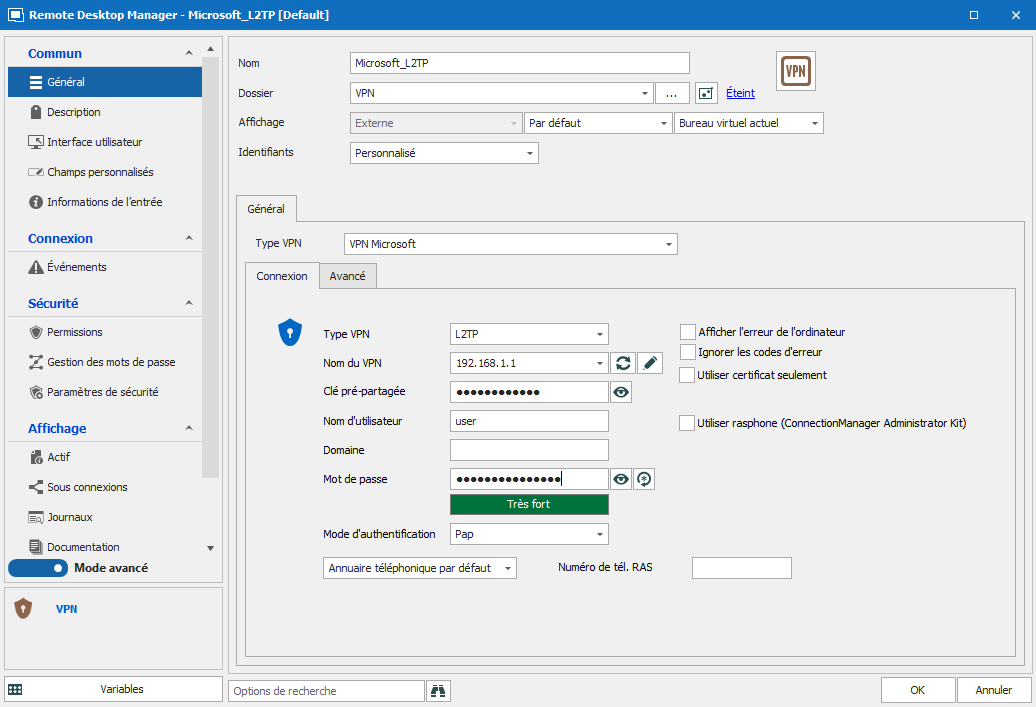The height and width of the screenshot is (707, 1036).
Task: Collapse the Sécurité sidebar section
Action: pos(189,303)
